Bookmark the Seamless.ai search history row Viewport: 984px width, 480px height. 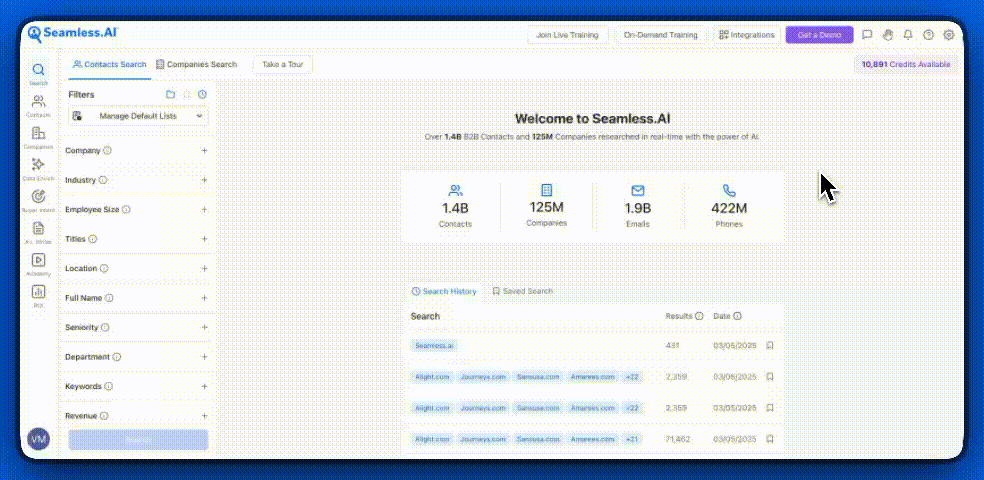770,345
